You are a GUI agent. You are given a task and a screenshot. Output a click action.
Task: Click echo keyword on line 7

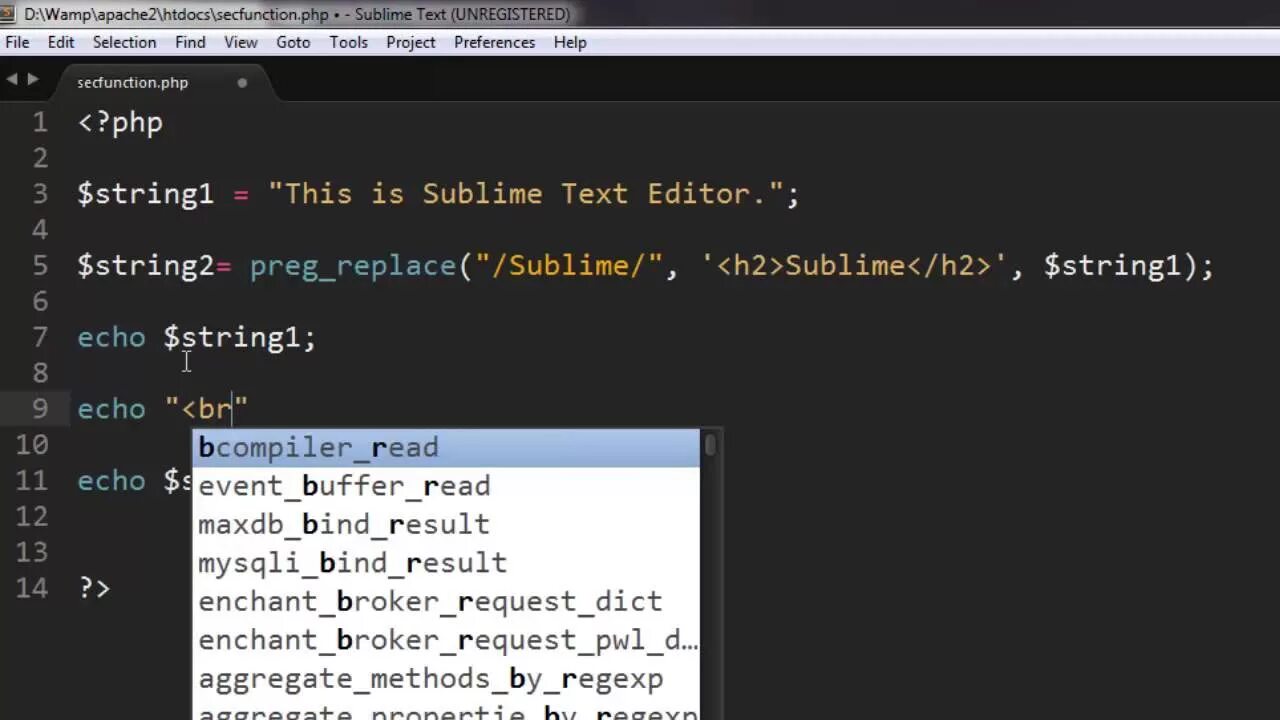click(x=111, y=338)
